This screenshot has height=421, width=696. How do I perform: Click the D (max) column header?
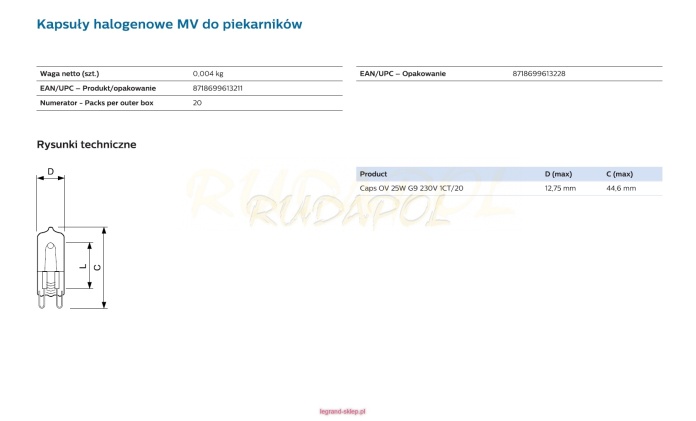558,174
